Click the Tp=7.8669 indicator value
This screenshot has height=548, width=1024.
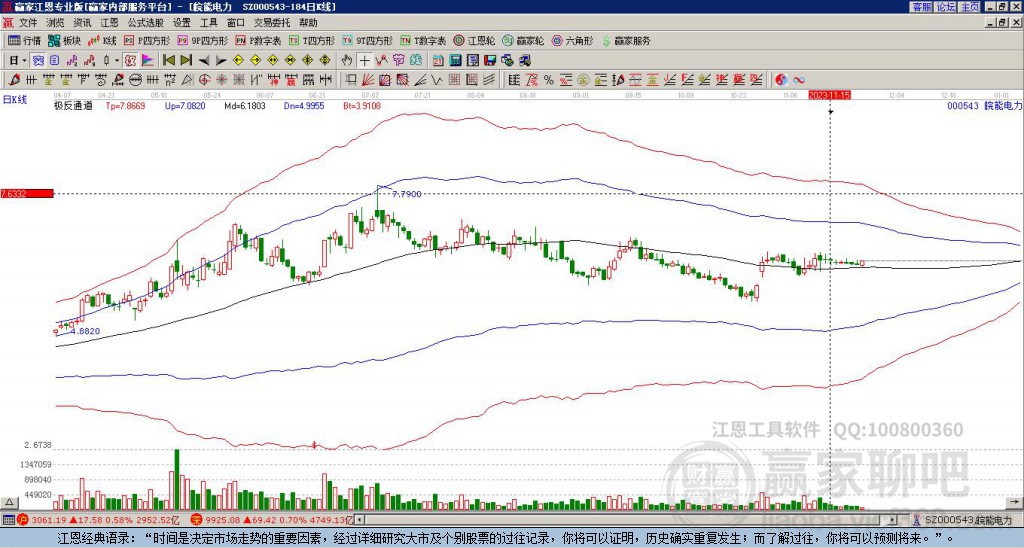pos(127,106)
